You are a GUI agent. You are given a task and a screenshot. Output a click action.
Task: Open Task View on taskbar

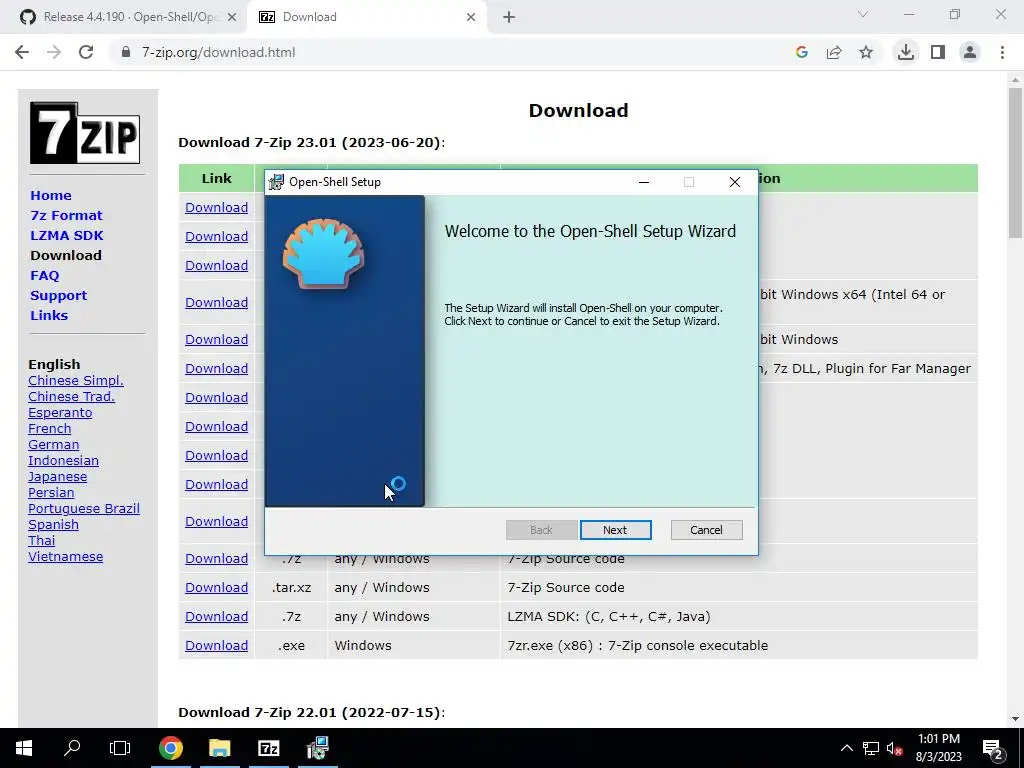point(120,748)
